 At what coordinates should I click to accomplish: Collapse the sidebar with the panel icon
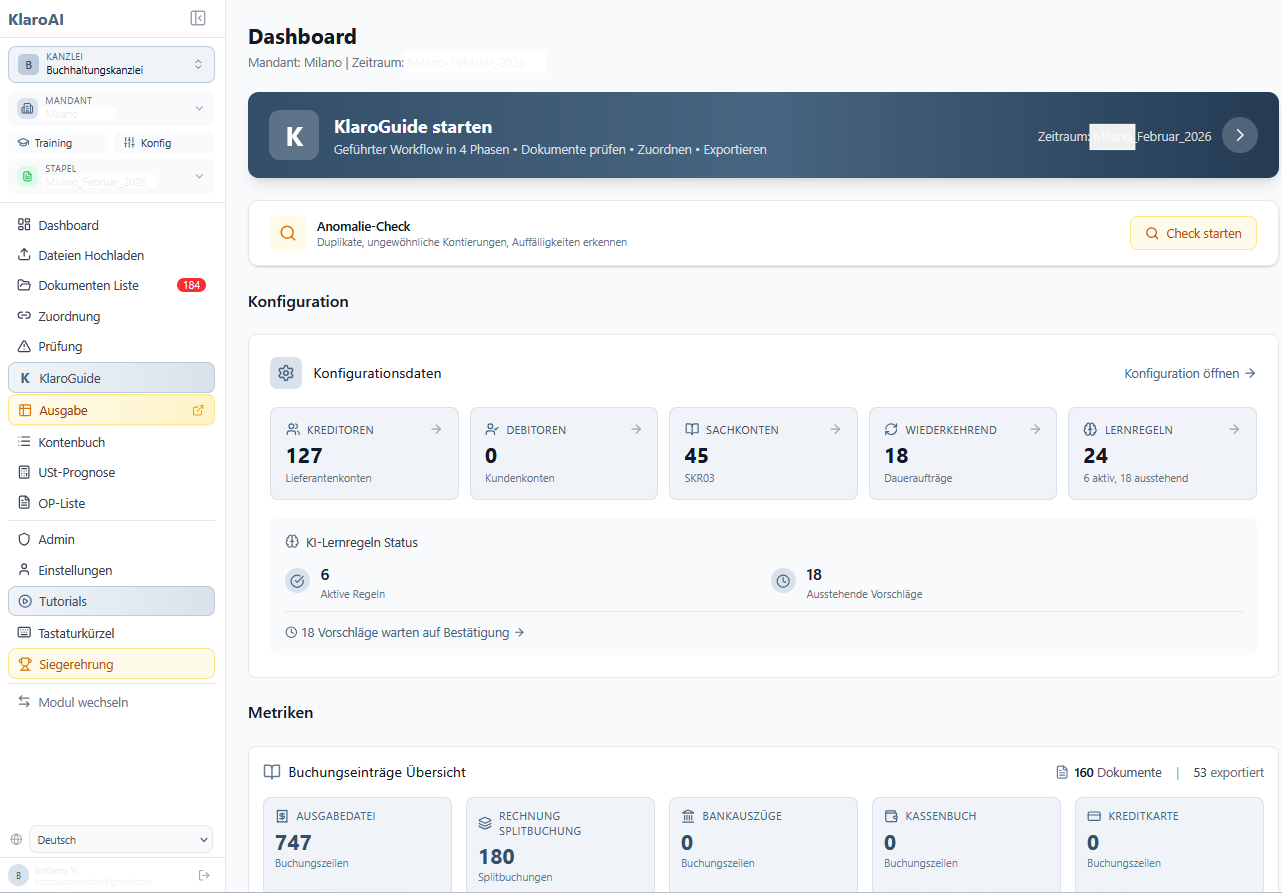tap(198, 18)
